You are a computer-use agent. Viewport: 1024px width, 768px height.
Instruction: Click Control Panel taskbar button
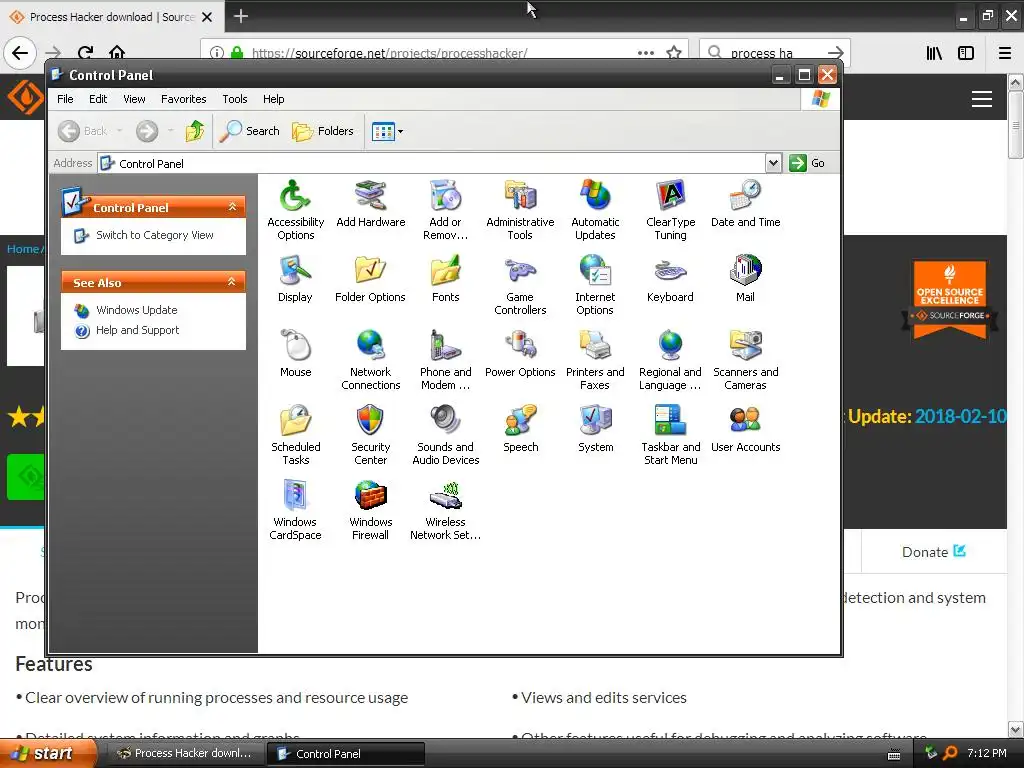click(346, 754)
